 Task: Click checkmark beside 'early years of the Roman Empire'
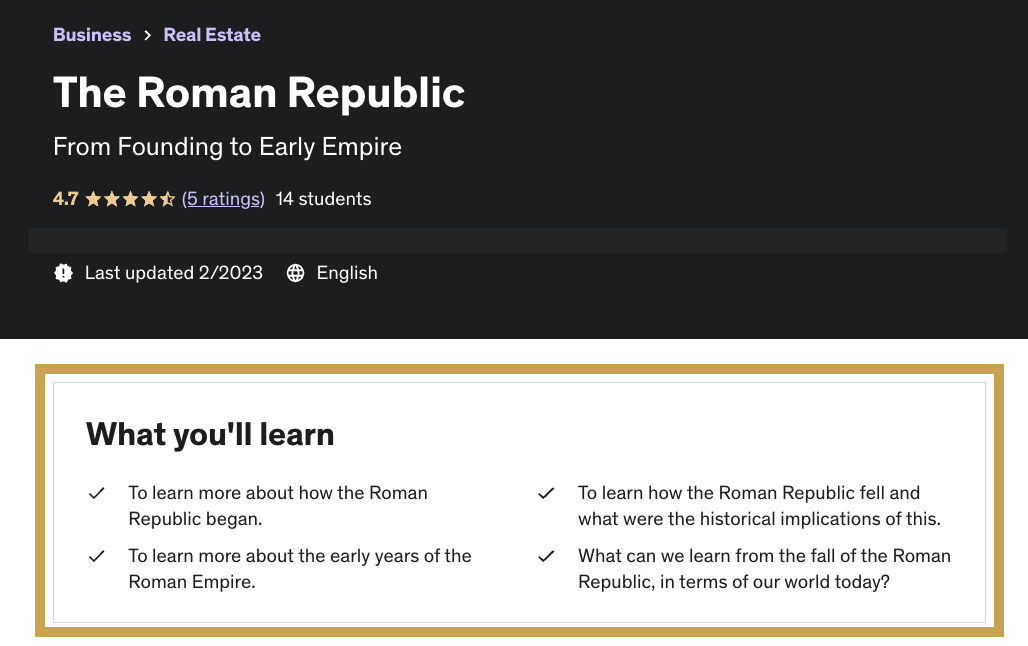pyautogui.click(x=97, y=556)
